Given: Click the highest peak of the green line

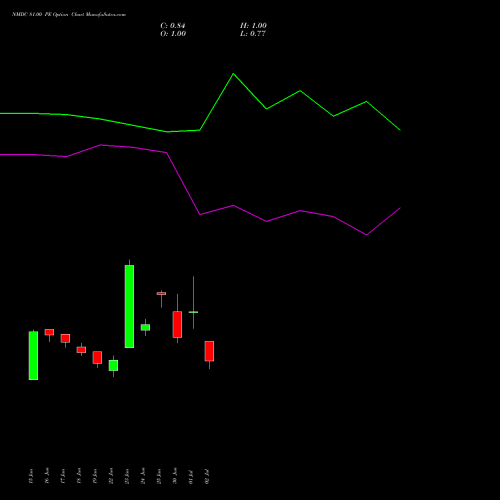Looking at the screenshot, I should tap(233, 74).
